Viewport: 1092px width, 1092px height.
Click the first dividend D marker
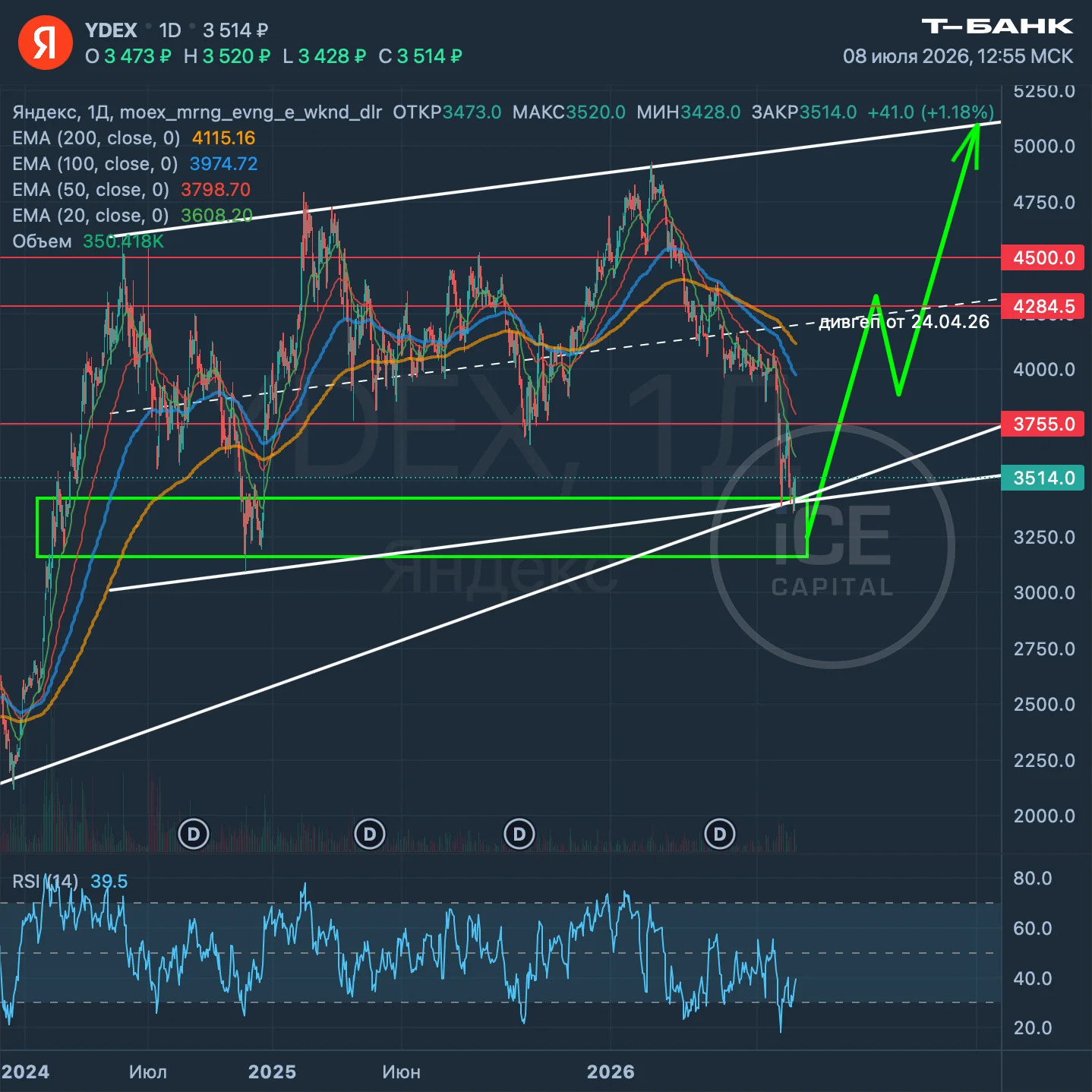click(194, 835)
